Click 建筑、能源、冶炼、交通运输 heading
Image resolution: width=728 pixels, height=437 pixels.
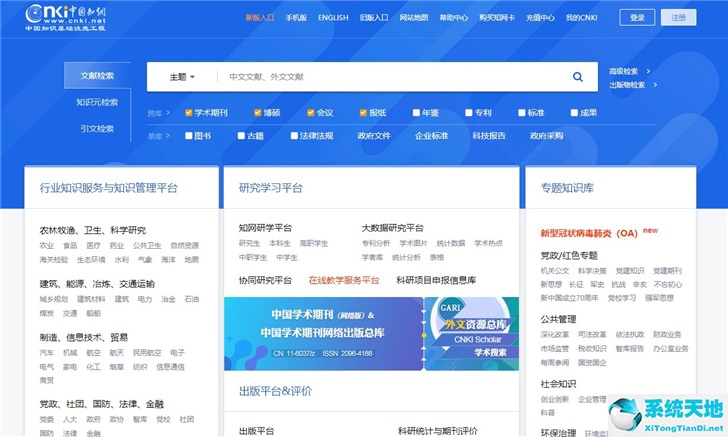pos(97,284)
